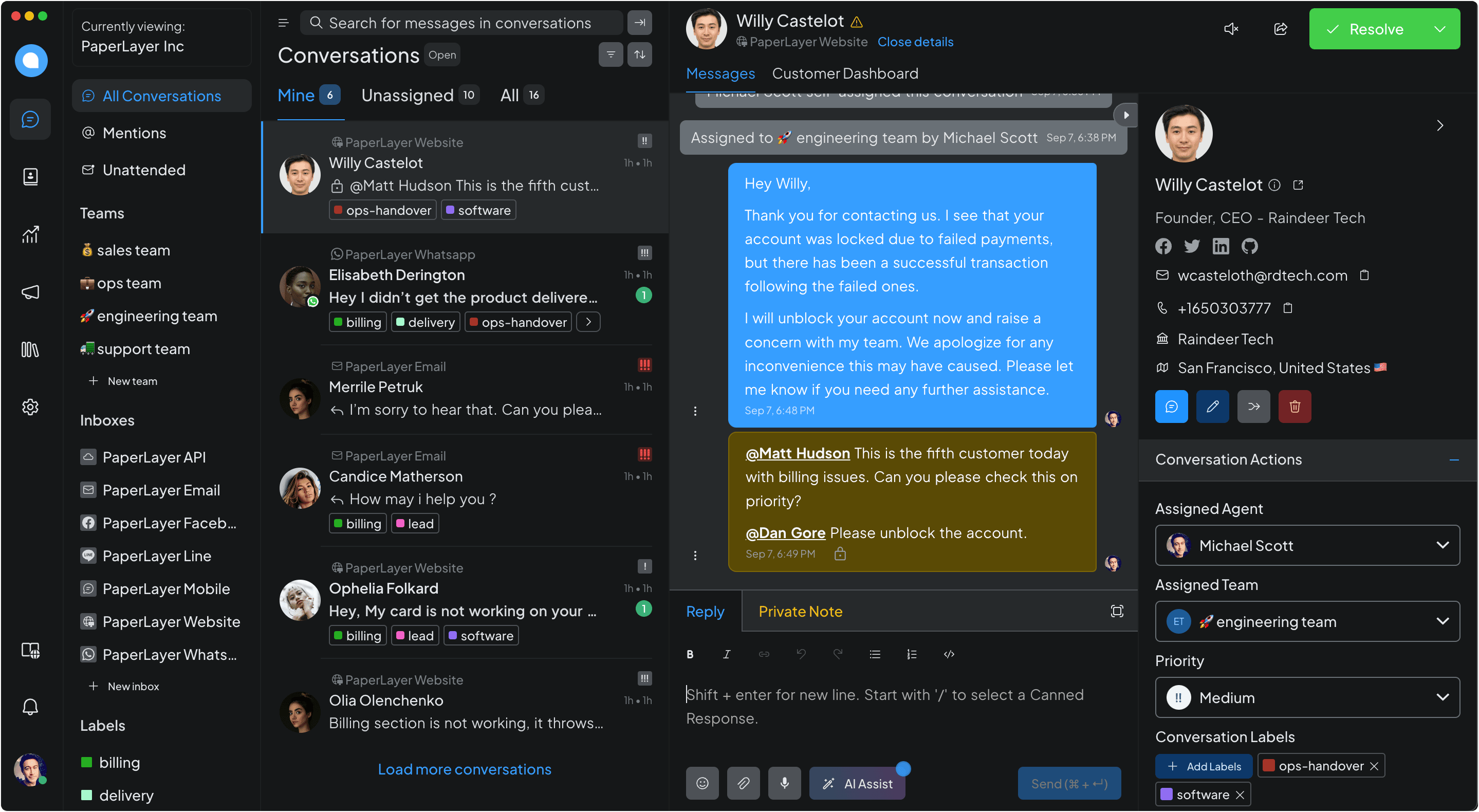Click the emoji picker icon in reply toolbar
1479x812 pixels.
point(703,783)
